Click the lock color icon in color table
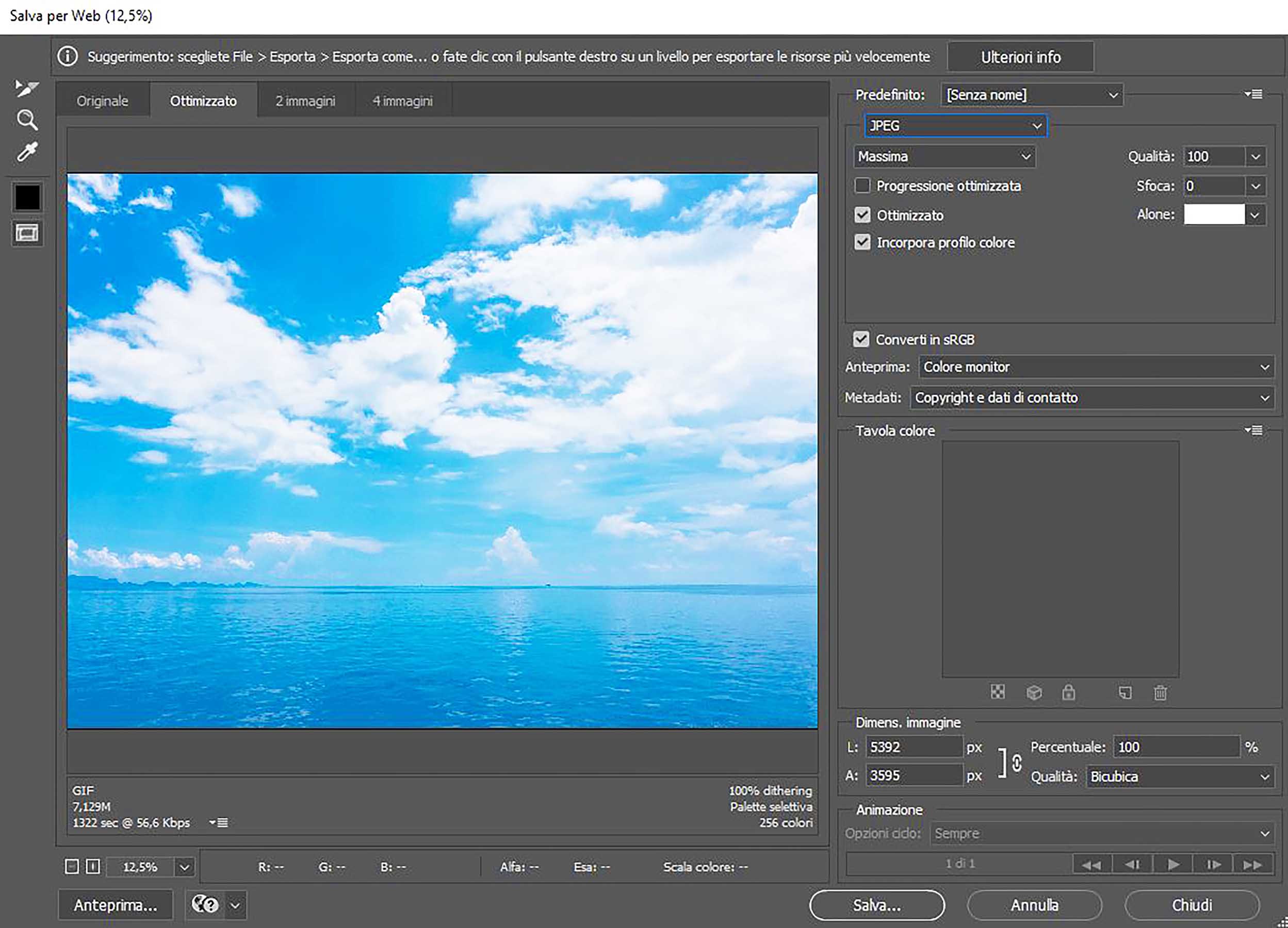This screenshot has height=928, width=1288. (x=1068, y=692)
